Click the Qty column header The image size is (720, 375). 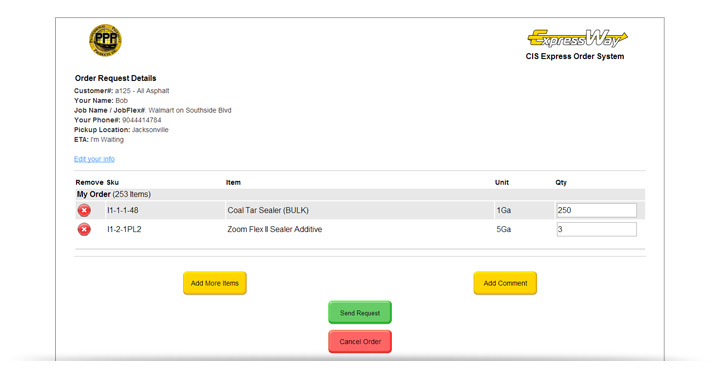(561, 182)
